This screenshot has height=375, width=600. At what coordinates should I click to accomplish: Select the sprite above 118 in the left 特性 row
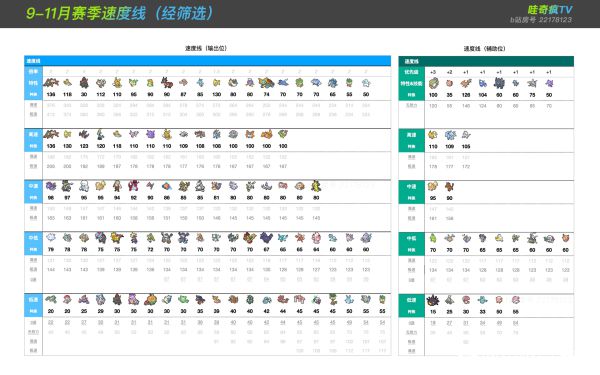tap(67, 82)
